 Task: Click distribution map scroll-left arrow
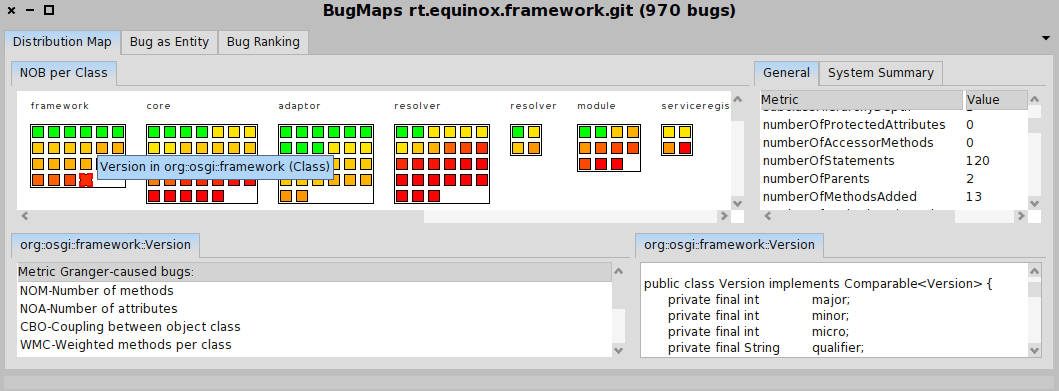pos(25,216)
